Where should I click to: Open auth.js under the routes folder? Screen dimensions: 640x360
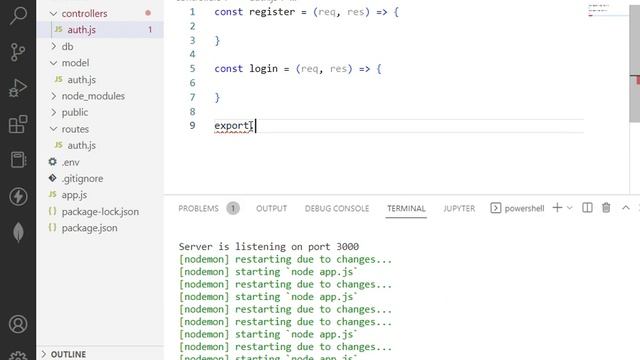pyautogui.click(x=100, y=145)
